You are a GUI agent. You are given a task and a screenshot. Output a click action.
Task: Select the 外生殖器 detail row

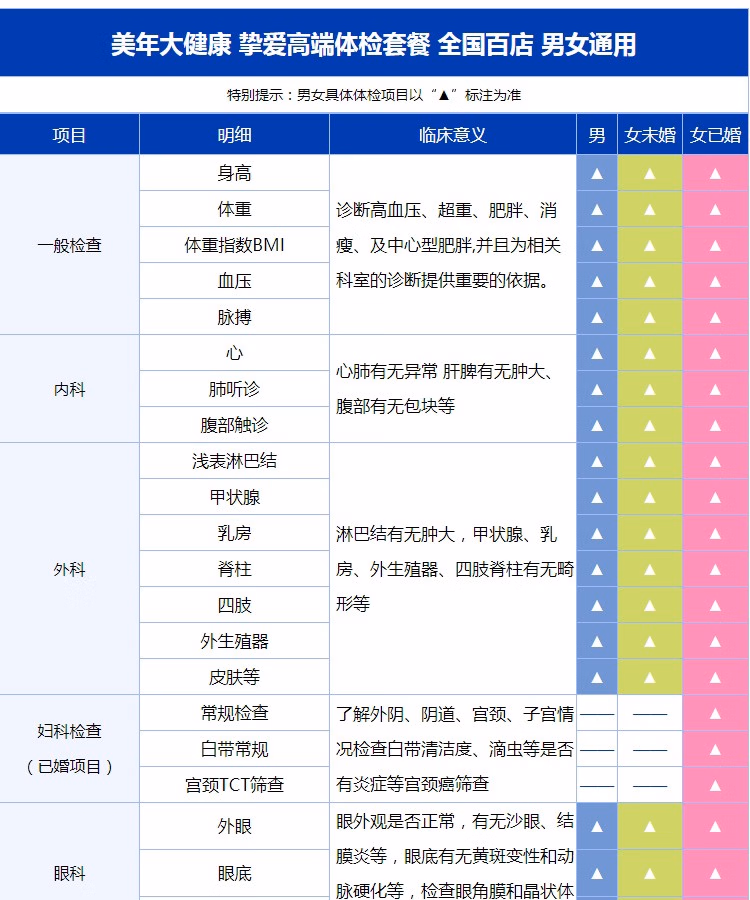tap(234, 641)
